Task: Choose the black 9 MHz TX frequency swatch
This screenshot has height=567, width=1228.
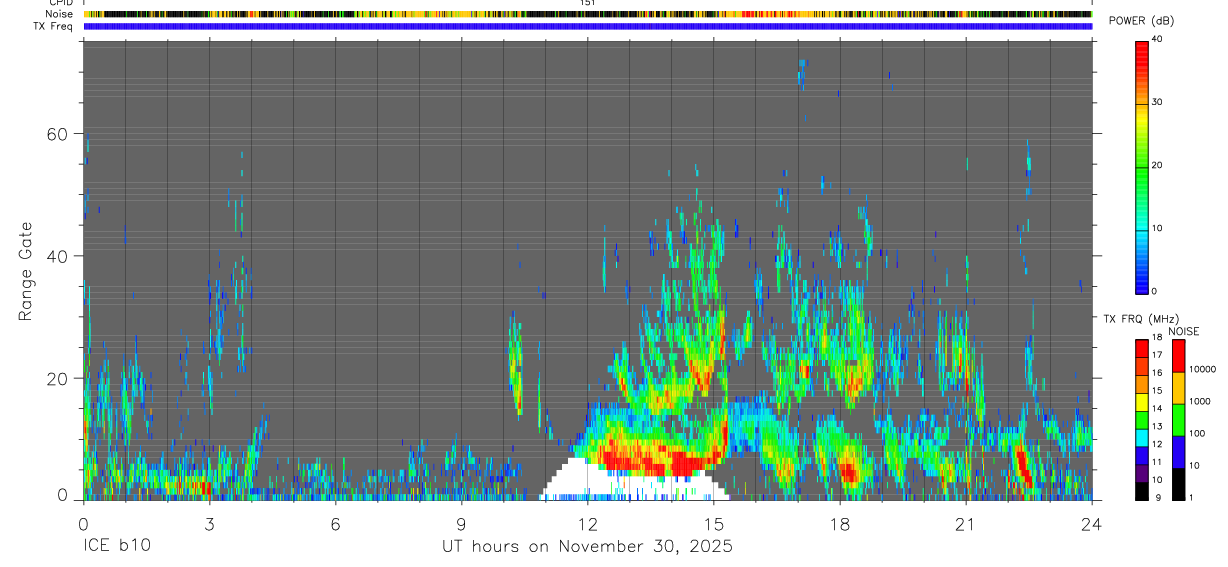Action: (x=1142, y=489)
